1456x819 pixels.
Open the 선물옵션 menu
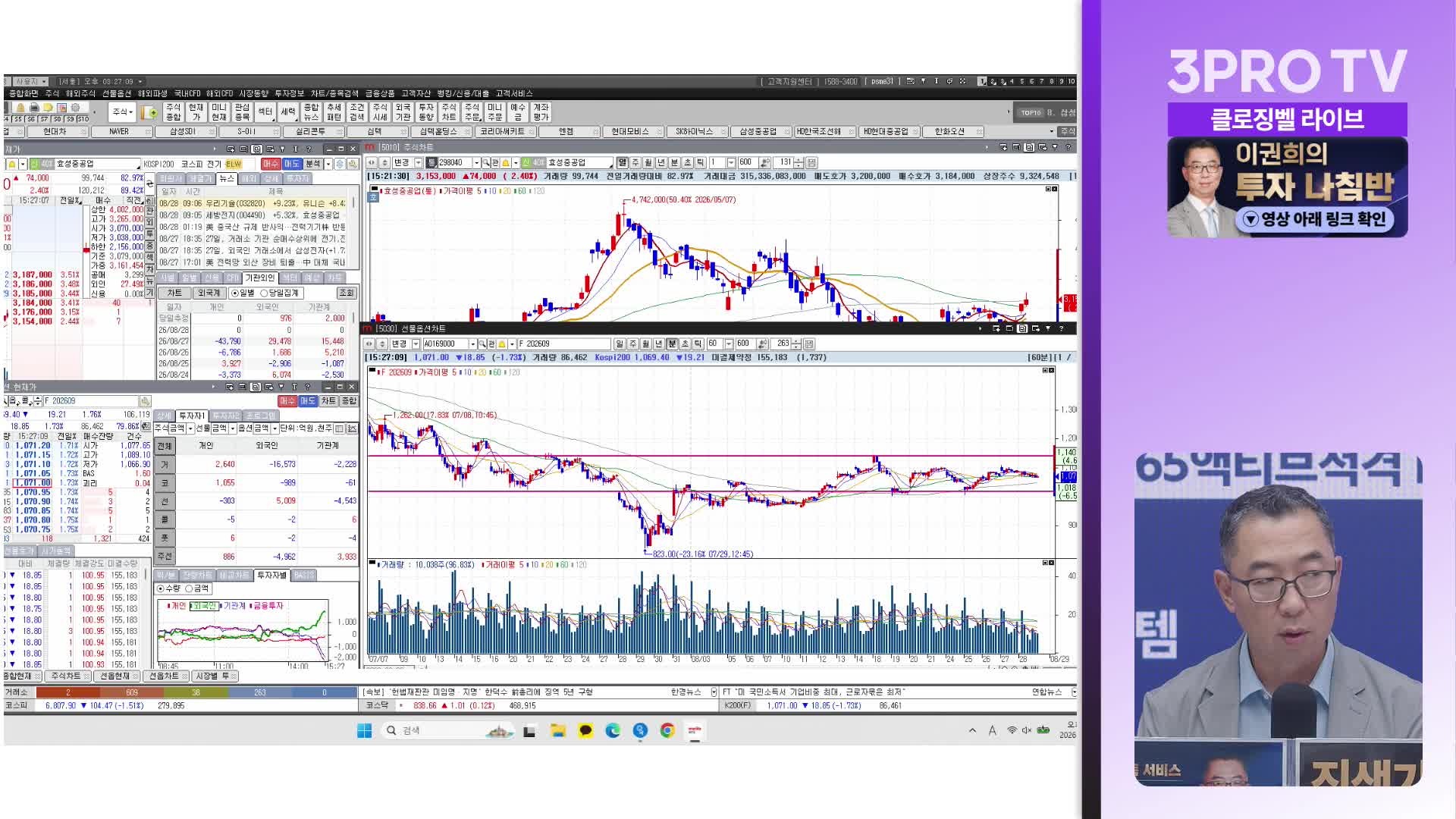pyautogui.click(x=116, y=93)
